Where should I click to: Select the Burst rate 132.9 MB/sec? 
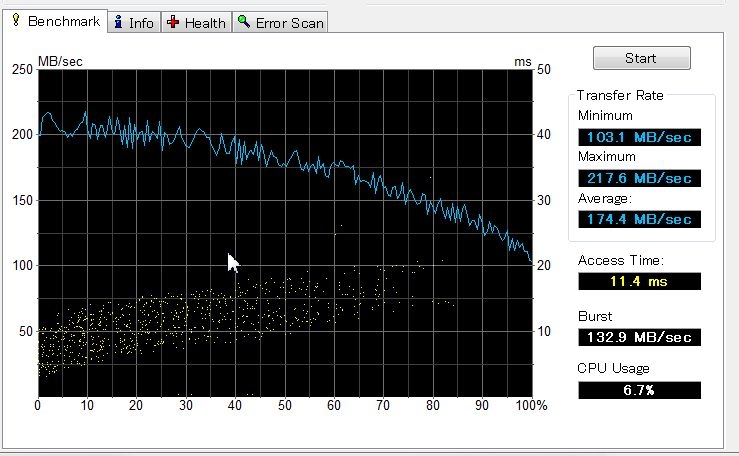click(x=639, y=337)
